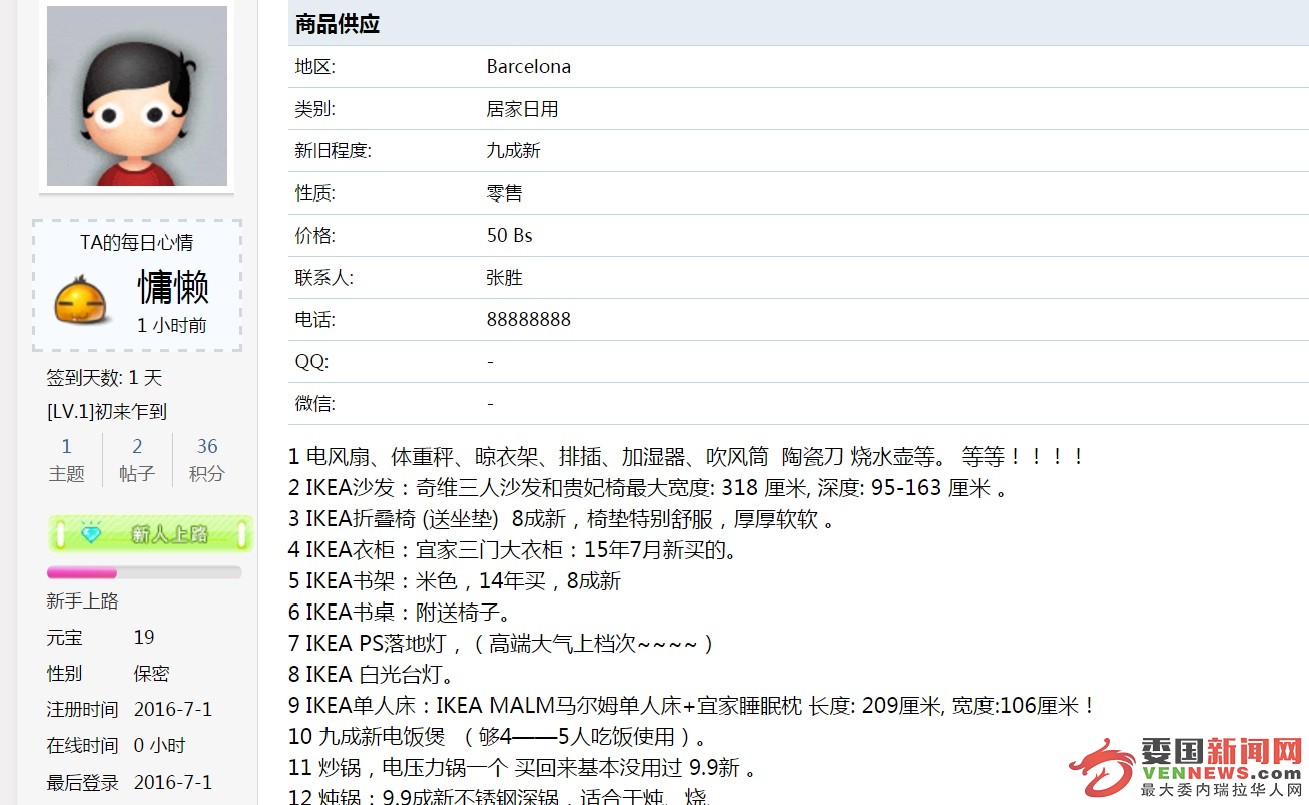Viewport: 1309px width, 805px height.
Task: Click the 性别 value 保密
Action: pos(152,673)
